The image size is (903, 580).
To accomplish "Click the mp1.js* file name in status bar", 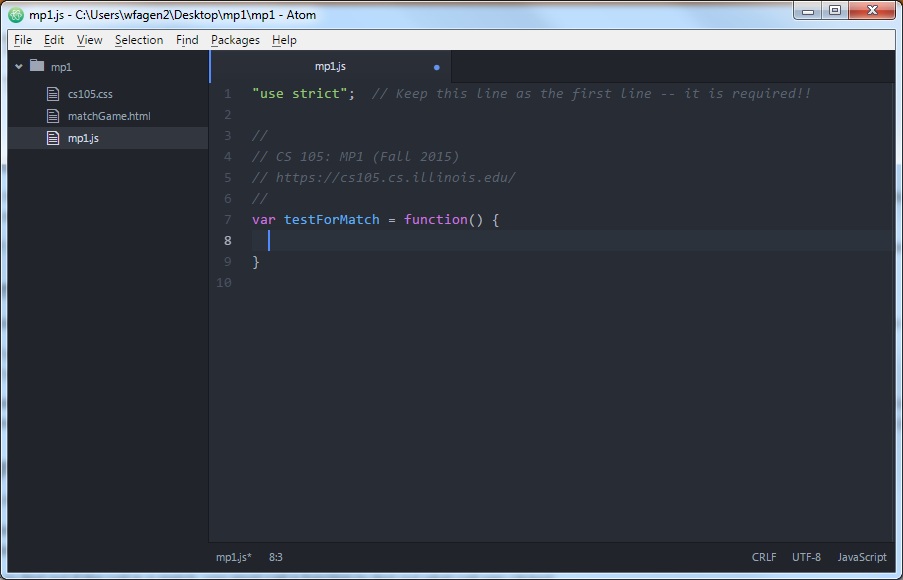I will tap(234, 557).
